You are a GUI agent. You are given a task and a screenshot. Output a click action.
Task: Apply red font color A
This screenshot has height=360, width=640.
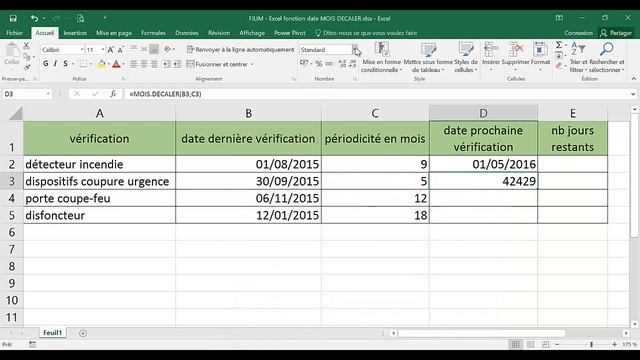116,64
